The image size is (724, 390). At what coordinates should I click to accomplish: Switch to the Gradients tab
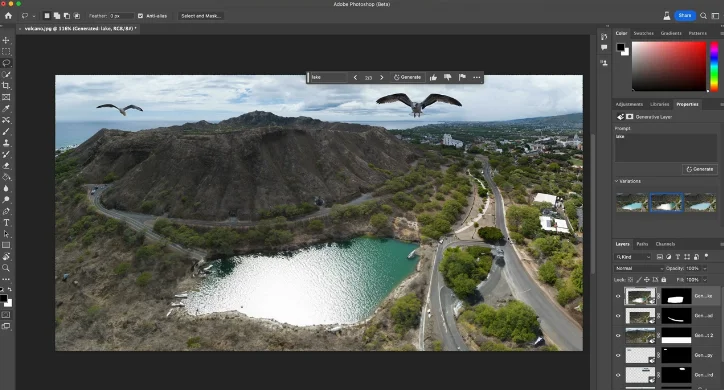click(x=671, y=33)
